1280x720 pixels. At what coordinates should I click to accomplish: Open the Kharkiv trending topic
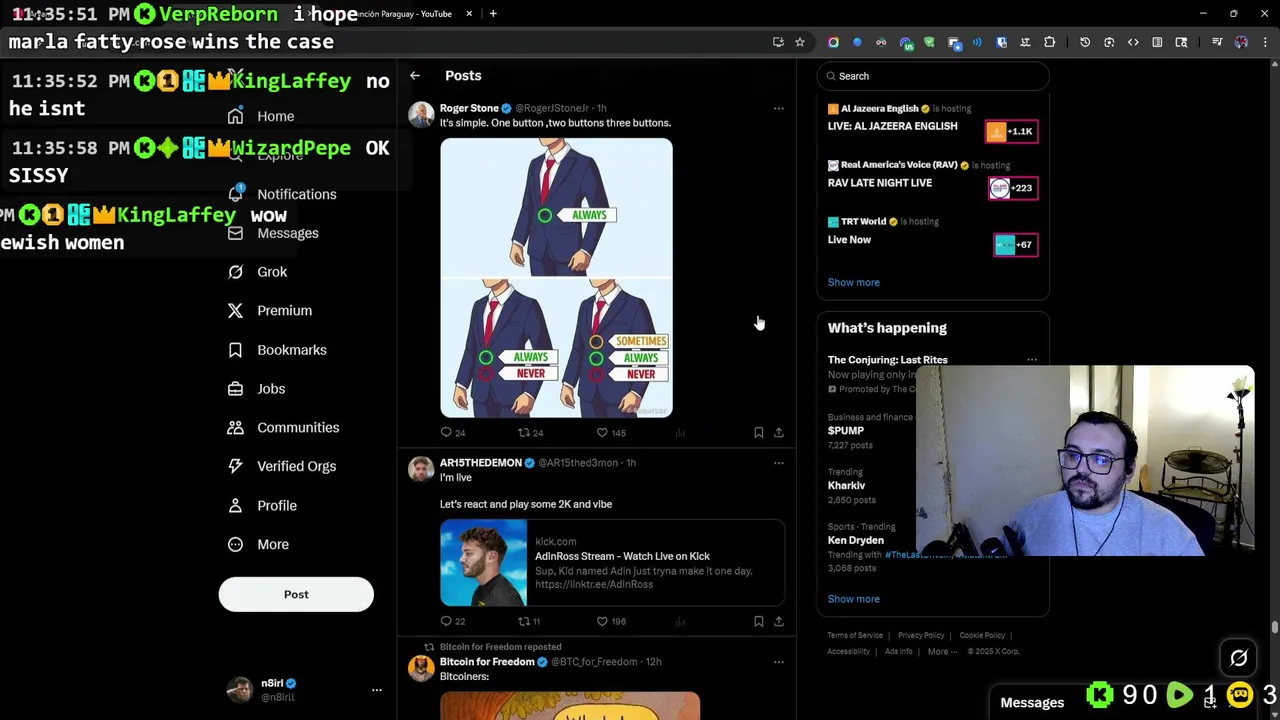pos(846,485)
